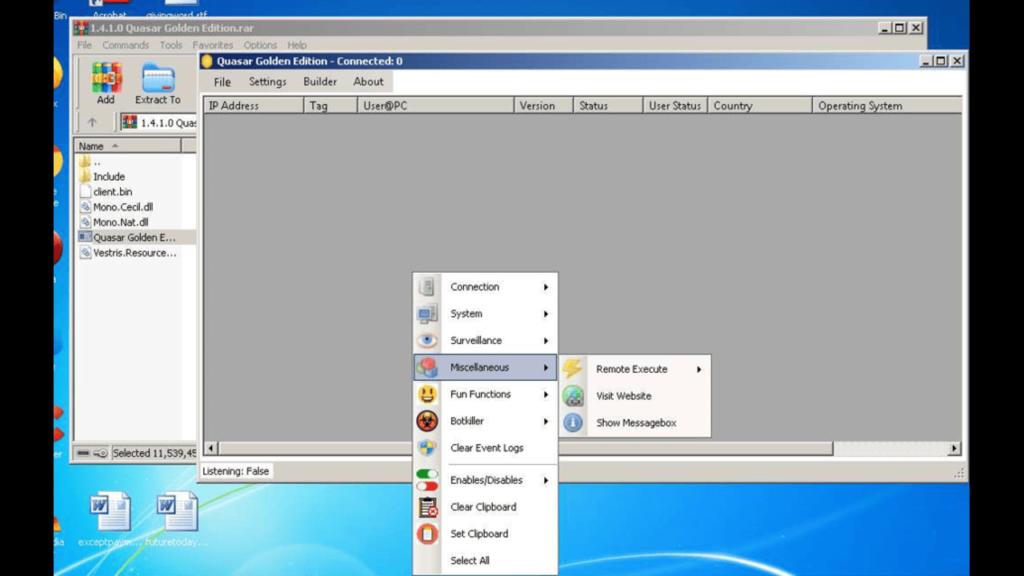Sort by the Tag column header
1024x576 pixels.
330,106
